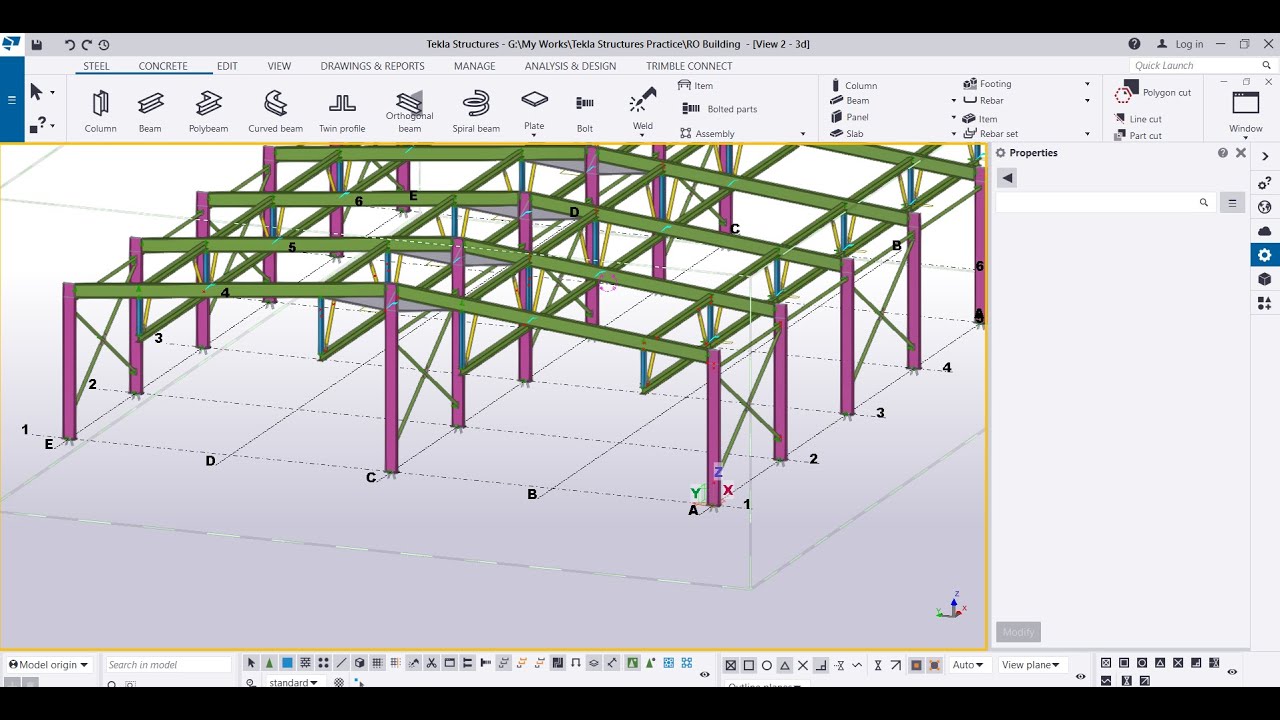Select the steel Beam tool
Screen dimensions: 1280x720
click(x=150, y=111)
